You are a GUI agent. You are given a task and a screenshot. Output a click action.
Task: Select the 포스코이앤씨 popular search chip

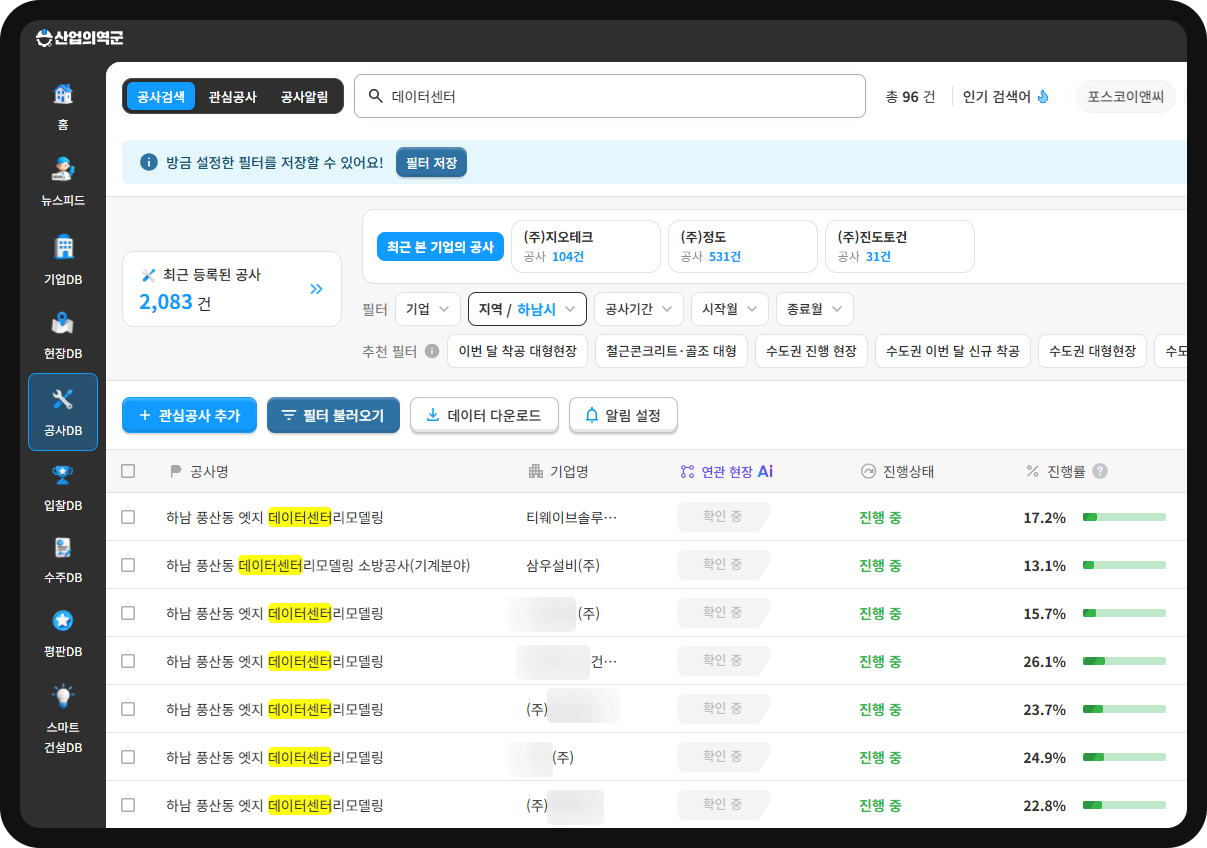tap(1126, 97)
